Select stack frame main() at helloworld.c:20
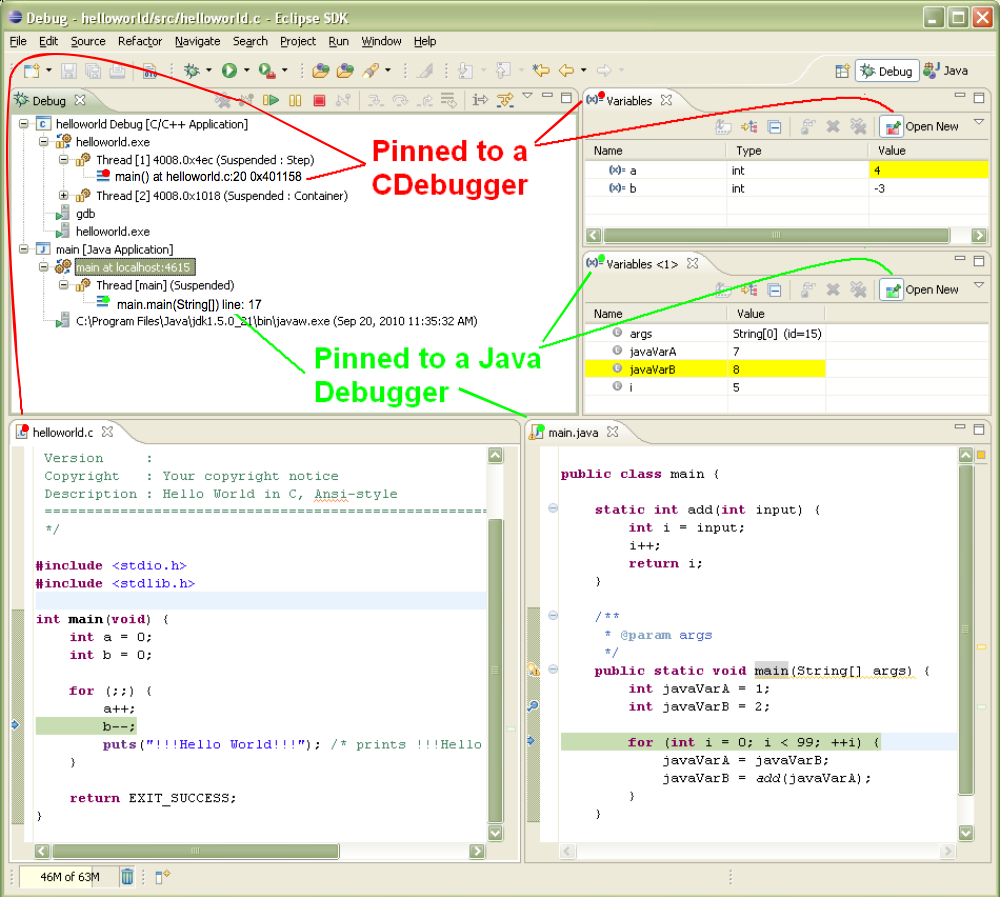Screen dimensions: 1000x897 (208, 177)
